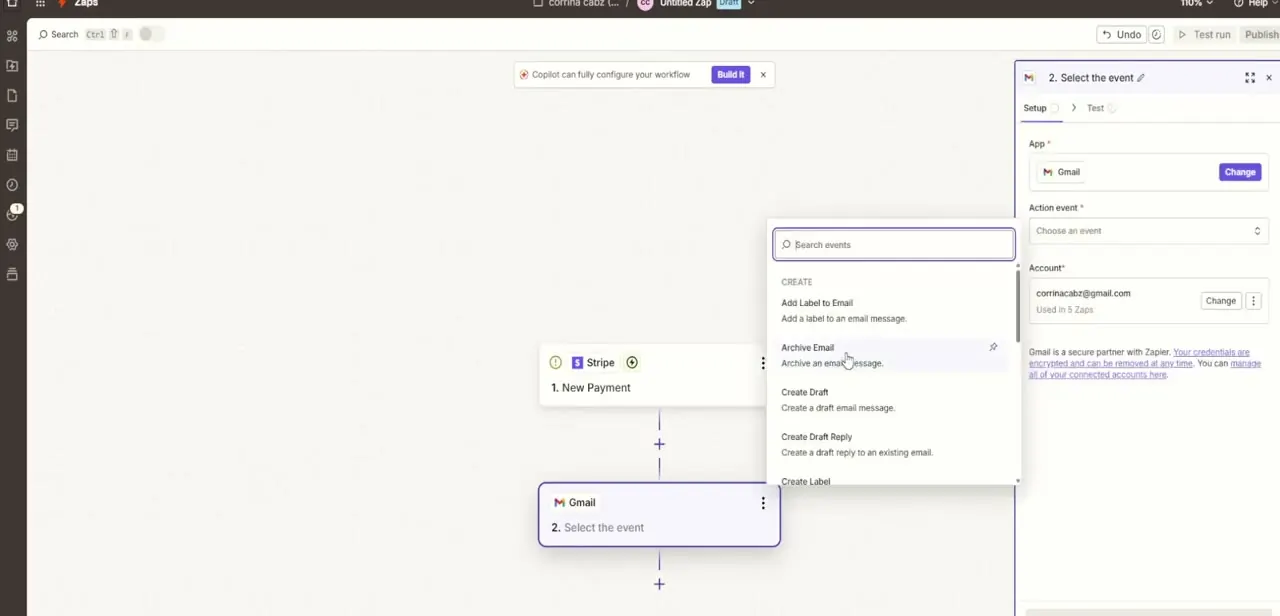
Task: Click the warning icon on the Stripe step
Action: click(x=556, y=363)
